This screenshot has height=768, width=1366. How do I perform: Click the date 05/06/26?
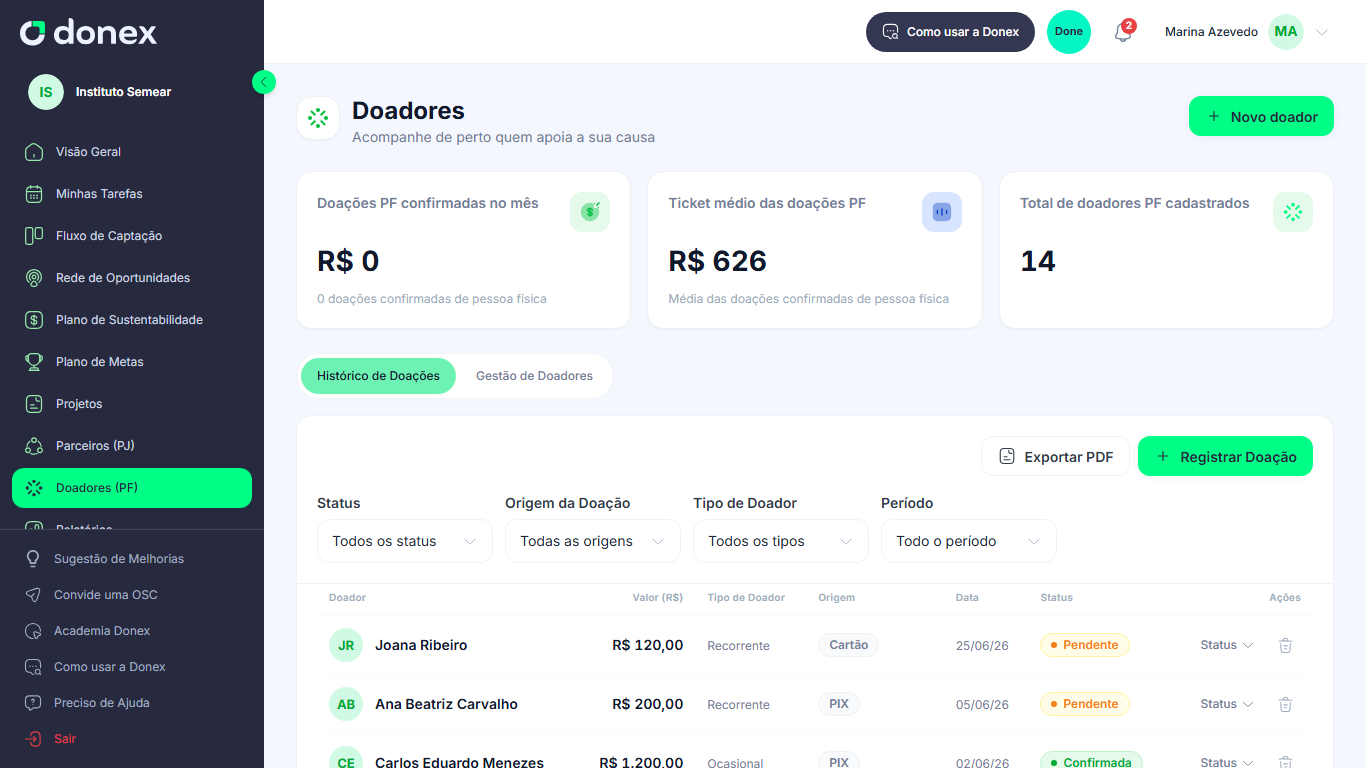click(982, 705)
